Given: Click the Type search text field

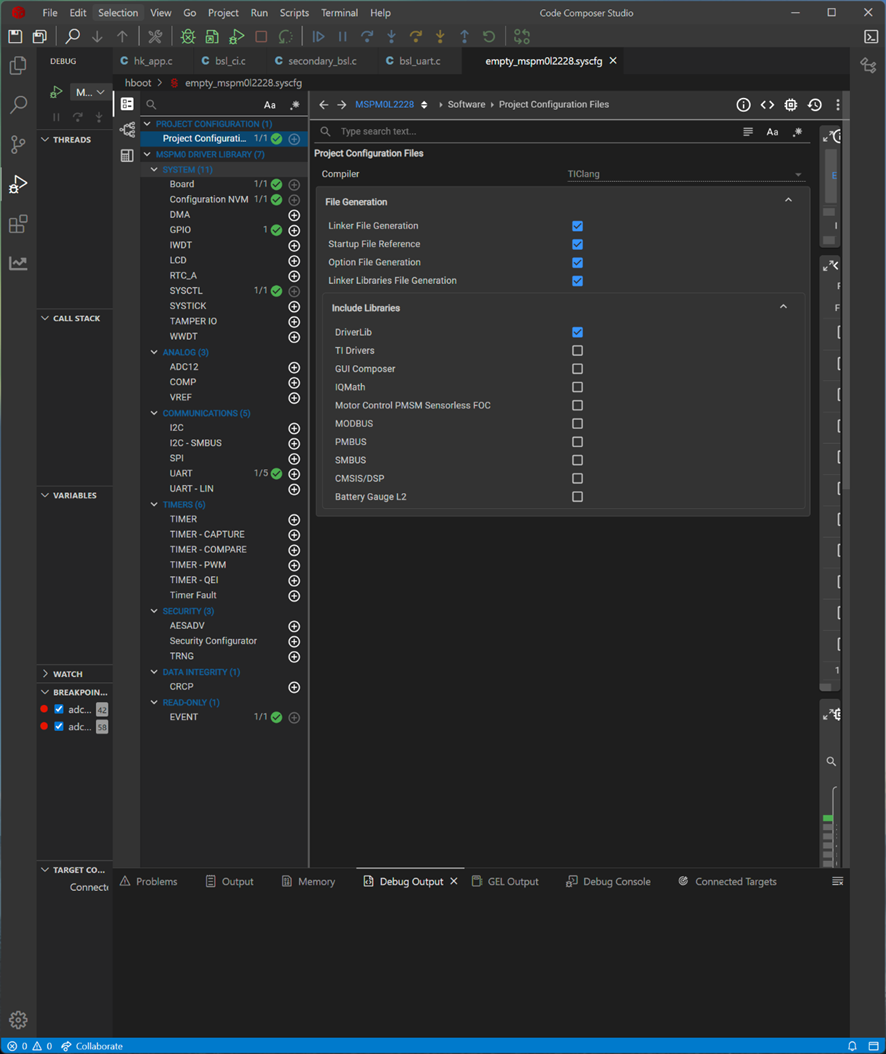Looking at the screenshot, I should pos(538,132).
